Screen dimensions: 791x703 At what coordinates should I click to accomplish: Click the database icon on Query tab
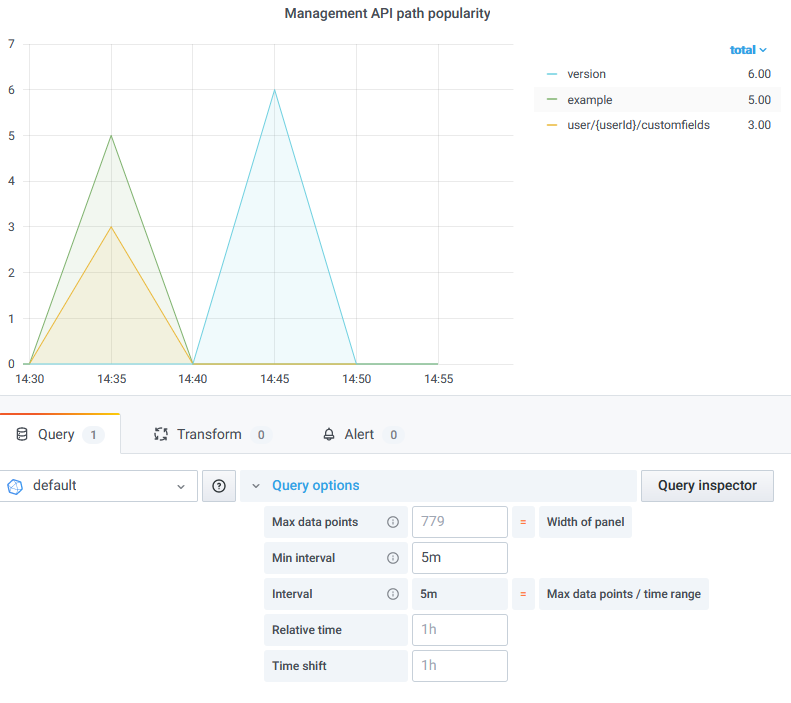22,435
